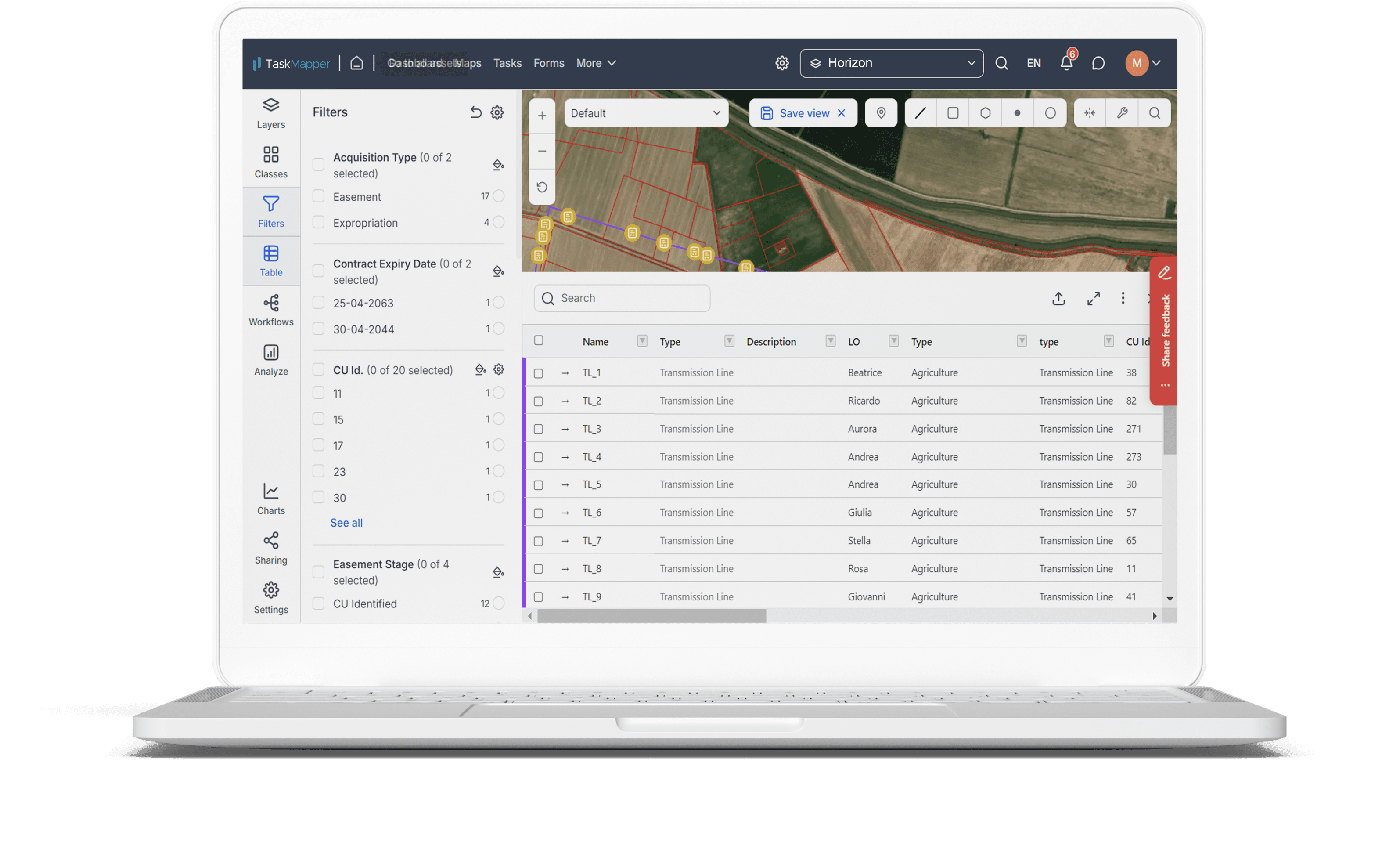
Task: Open the Workflows panel
Action: (270, 310)
